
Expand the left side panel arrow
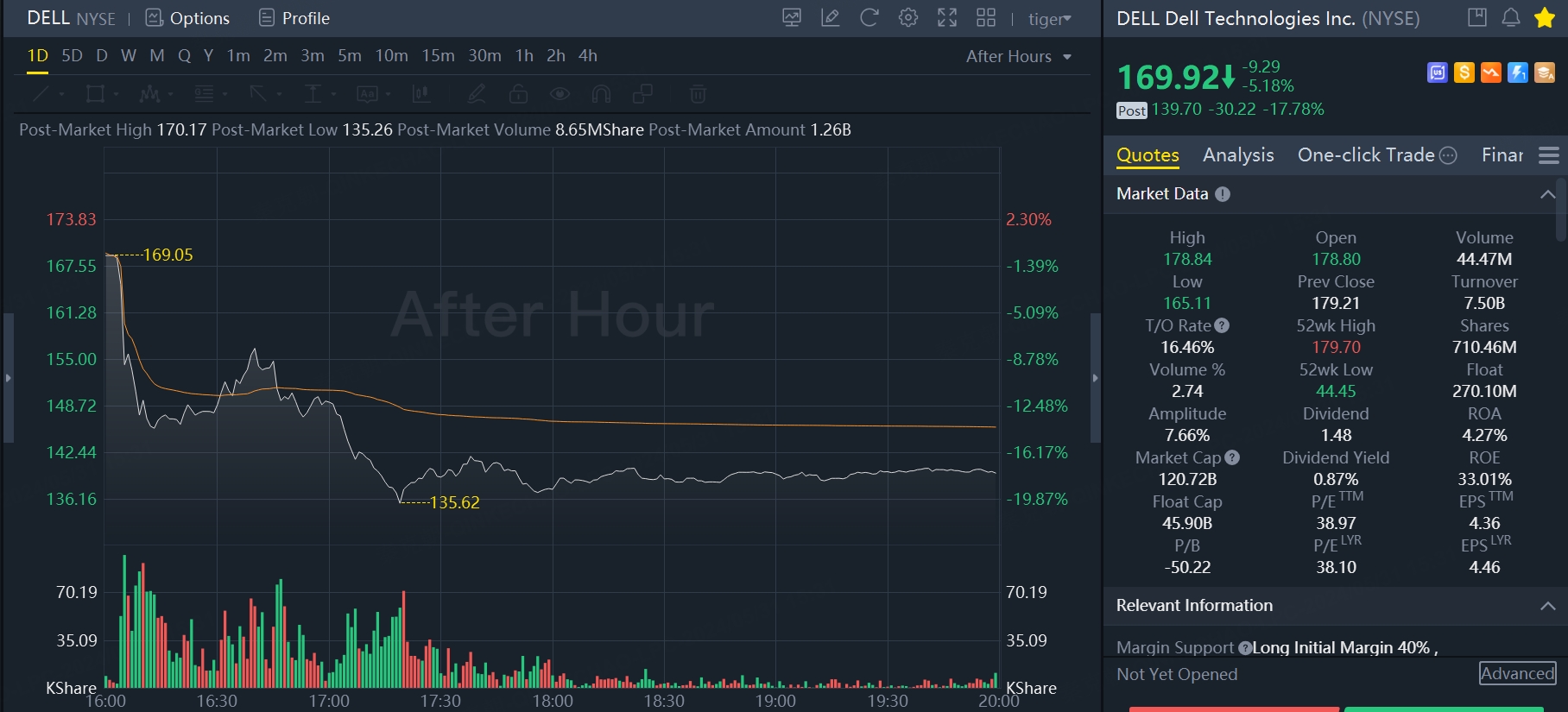(x=9, y=378)
